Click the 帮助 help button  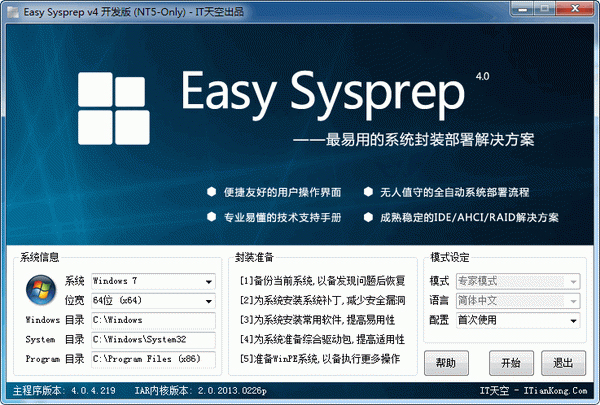click(x=446, y=363)
